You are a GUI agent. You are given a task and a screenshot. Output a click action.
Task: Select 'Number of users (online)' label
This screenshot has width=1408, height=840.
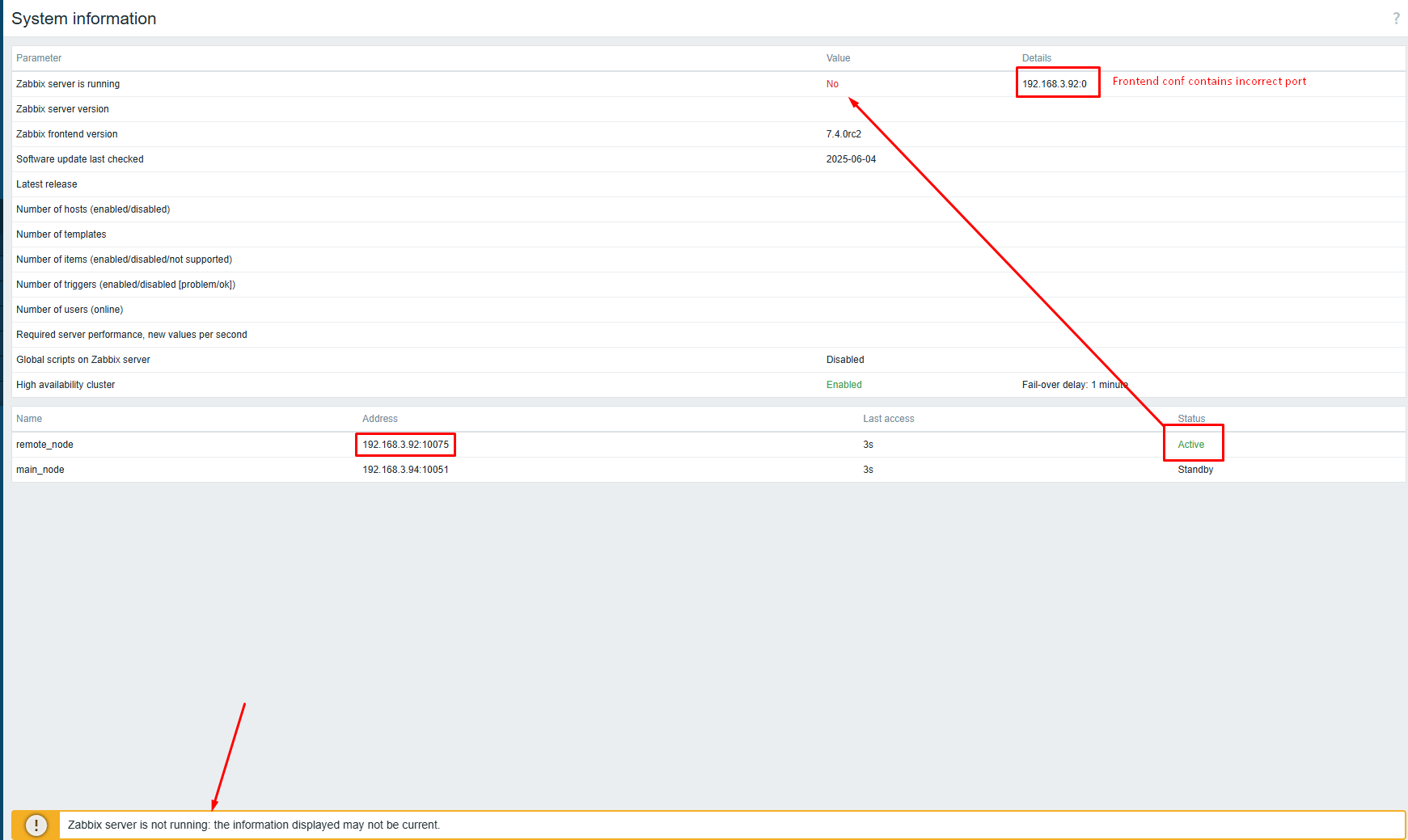[x=70, y=310]
